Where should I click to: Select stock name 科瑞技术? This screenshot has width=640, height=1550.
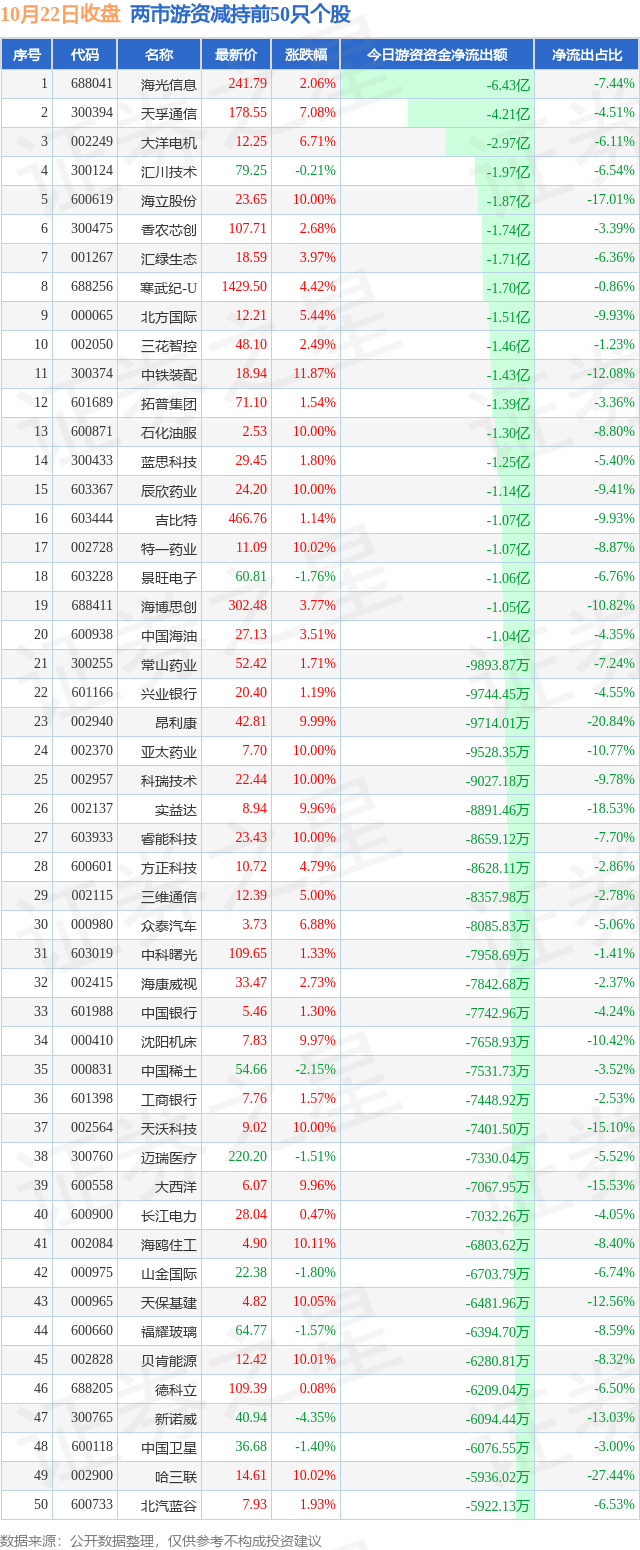coord(170,780)
